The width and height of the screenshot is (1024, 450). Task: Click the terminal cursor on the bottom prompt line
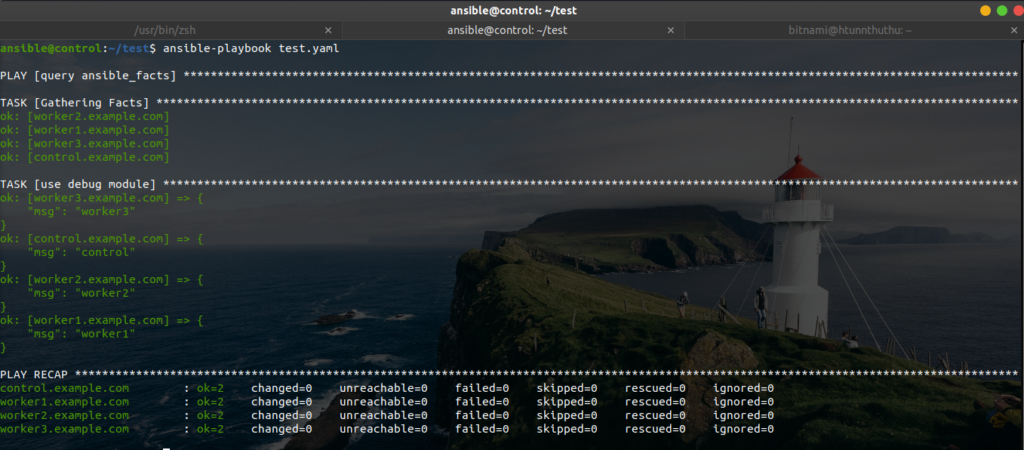(x=167, y=449)
